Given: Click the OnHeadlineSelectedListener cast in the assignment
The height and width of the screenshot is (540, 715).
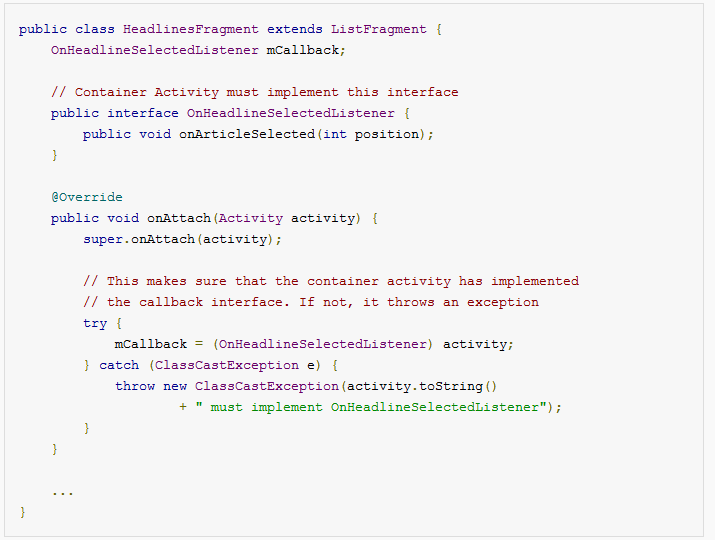Looking at the screenshot, I should pyautogui.click(x=323, y=344).
